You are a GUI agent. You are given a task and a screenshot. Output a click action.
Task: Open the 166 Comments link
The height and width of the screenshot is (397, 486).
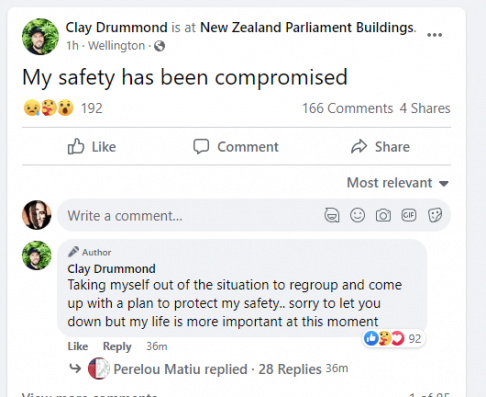click(347, 108)
